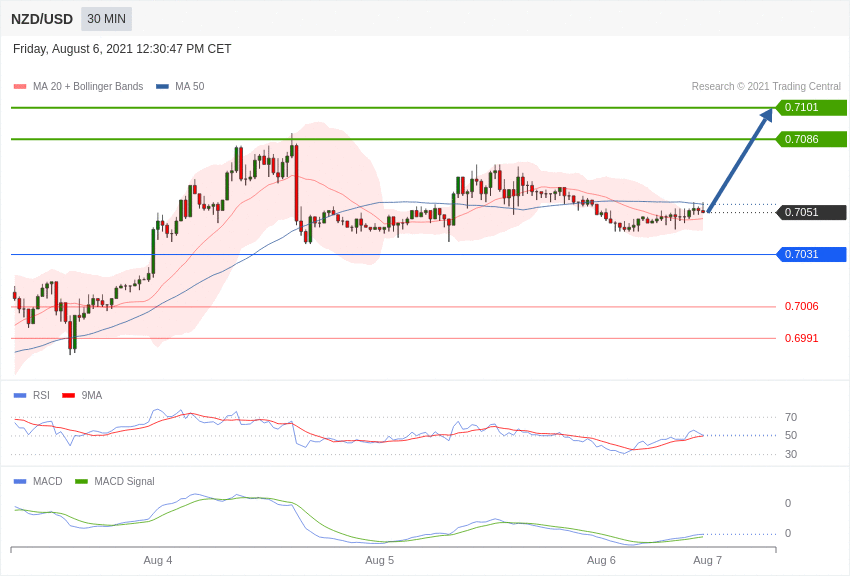Viewport: 850px width, 576px height.
Task: Click the MACD Signal green legend swatch
Action: pos(81,481)
